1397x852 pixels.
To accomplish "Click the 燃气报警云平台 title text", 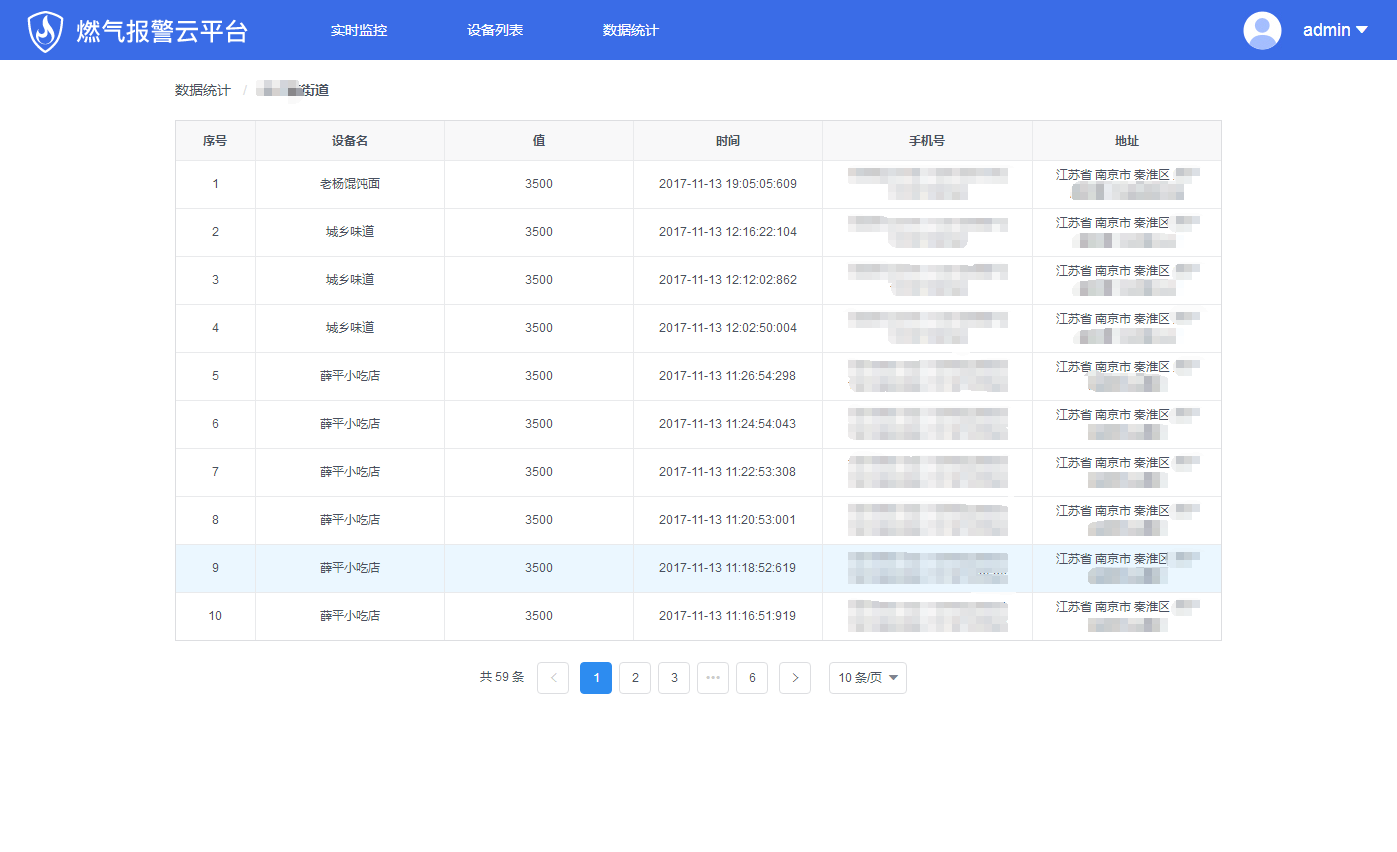I will 162,31.
